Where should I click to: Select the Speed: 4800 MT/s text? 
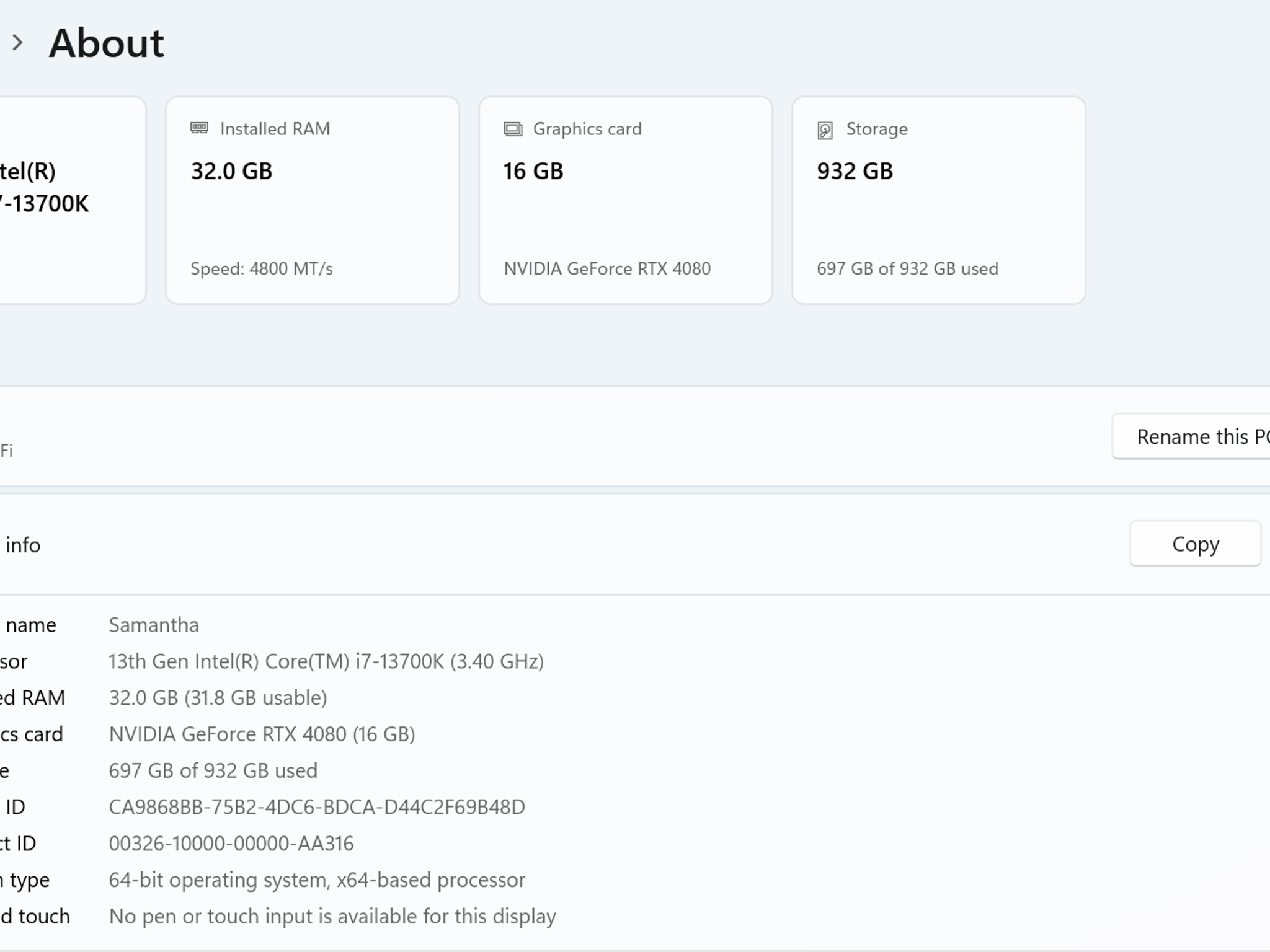(x=262, y=268)
